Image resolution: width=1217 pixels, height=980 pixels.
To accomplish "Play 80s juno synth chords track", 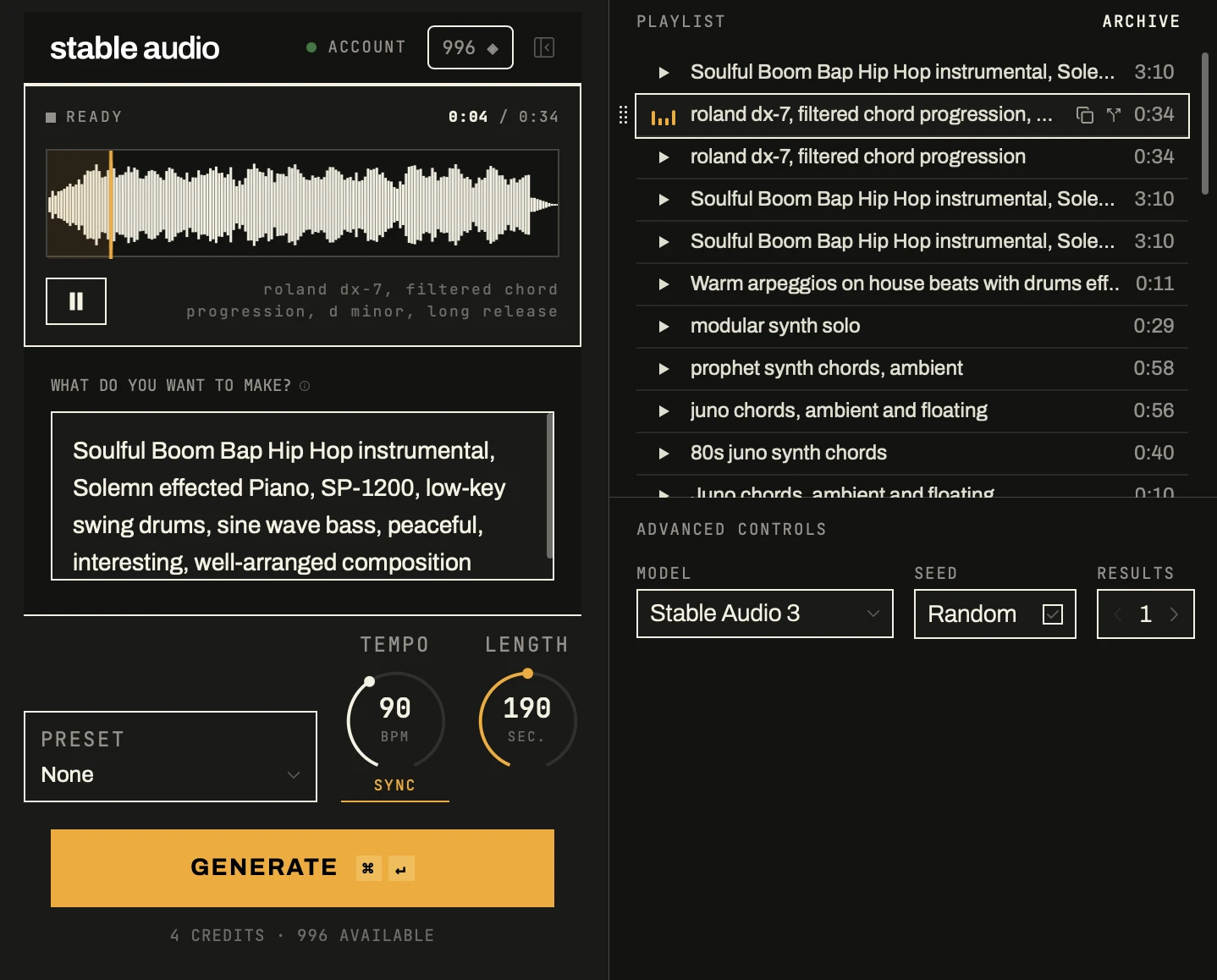I will (x=664, y=454).
